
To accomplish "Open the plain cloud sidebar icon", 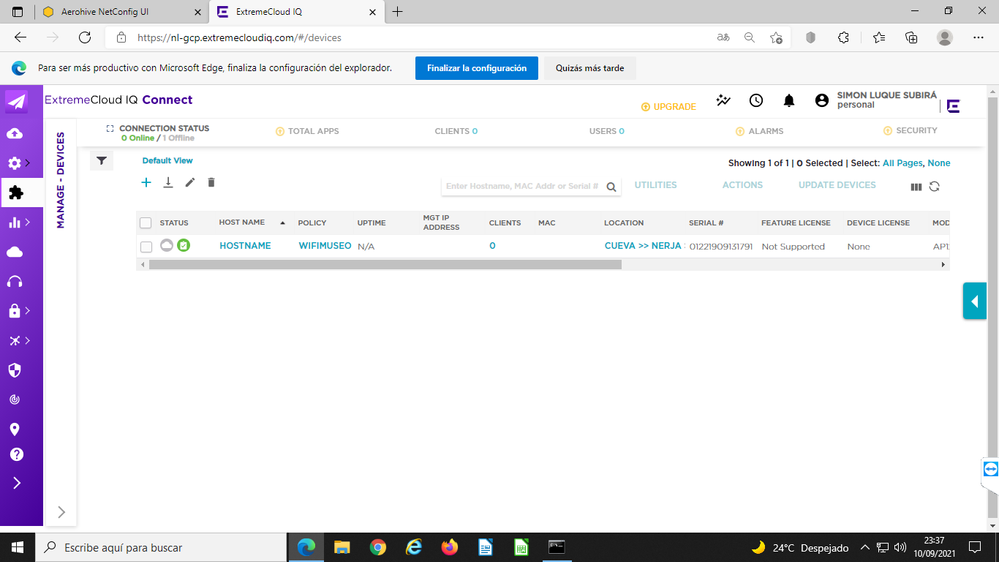I will [x=15, y=252].
